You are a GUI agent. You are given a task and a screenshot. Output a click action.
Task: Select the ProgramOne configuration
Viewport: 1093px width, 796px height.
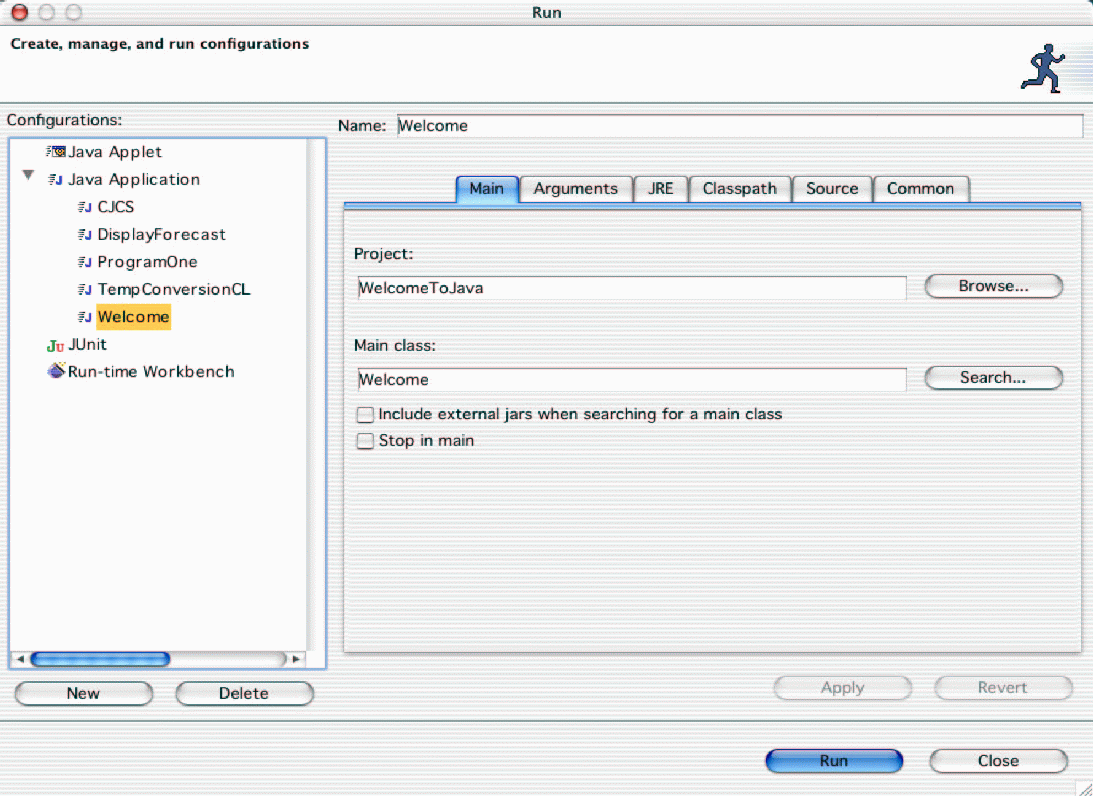pos(147,262)
